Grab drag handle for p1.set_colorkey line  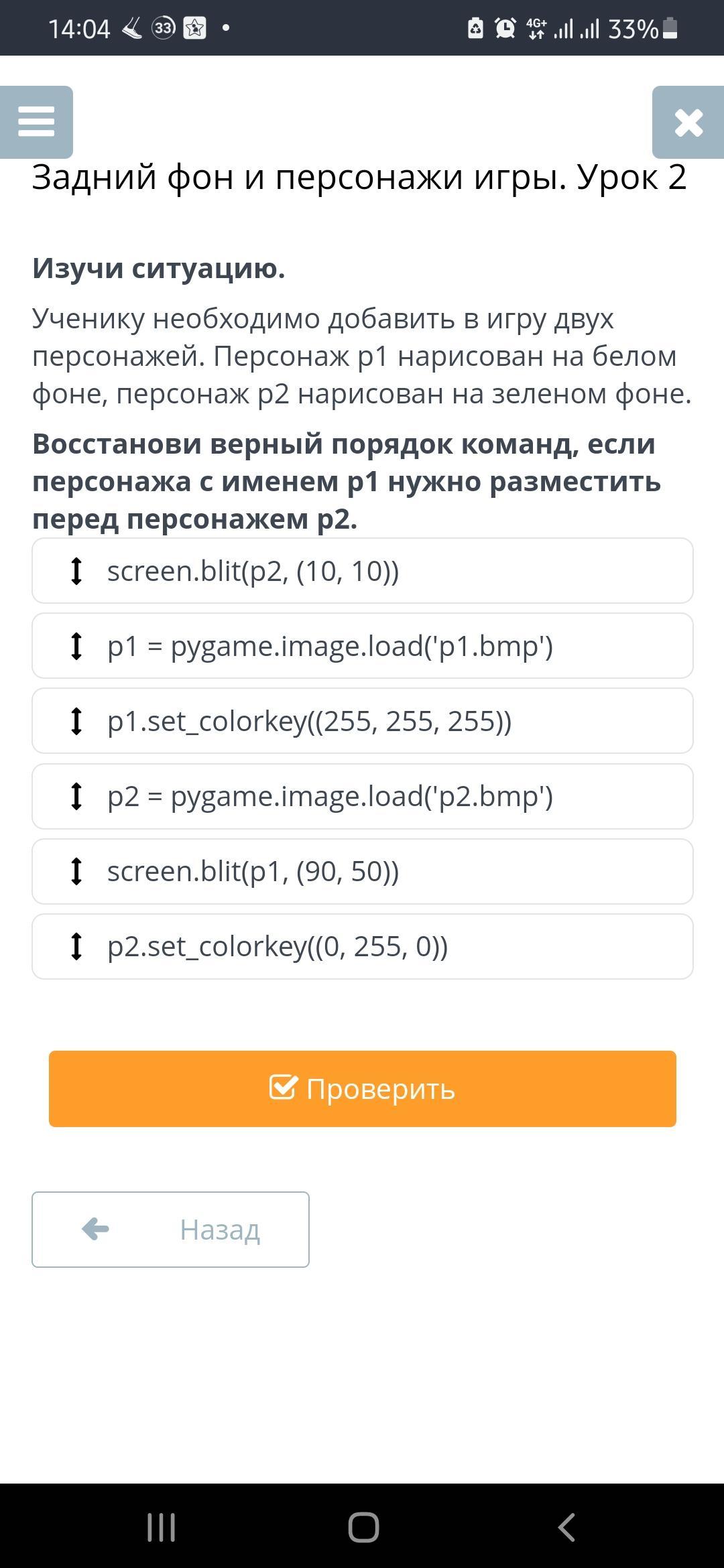tap(76, 721)
